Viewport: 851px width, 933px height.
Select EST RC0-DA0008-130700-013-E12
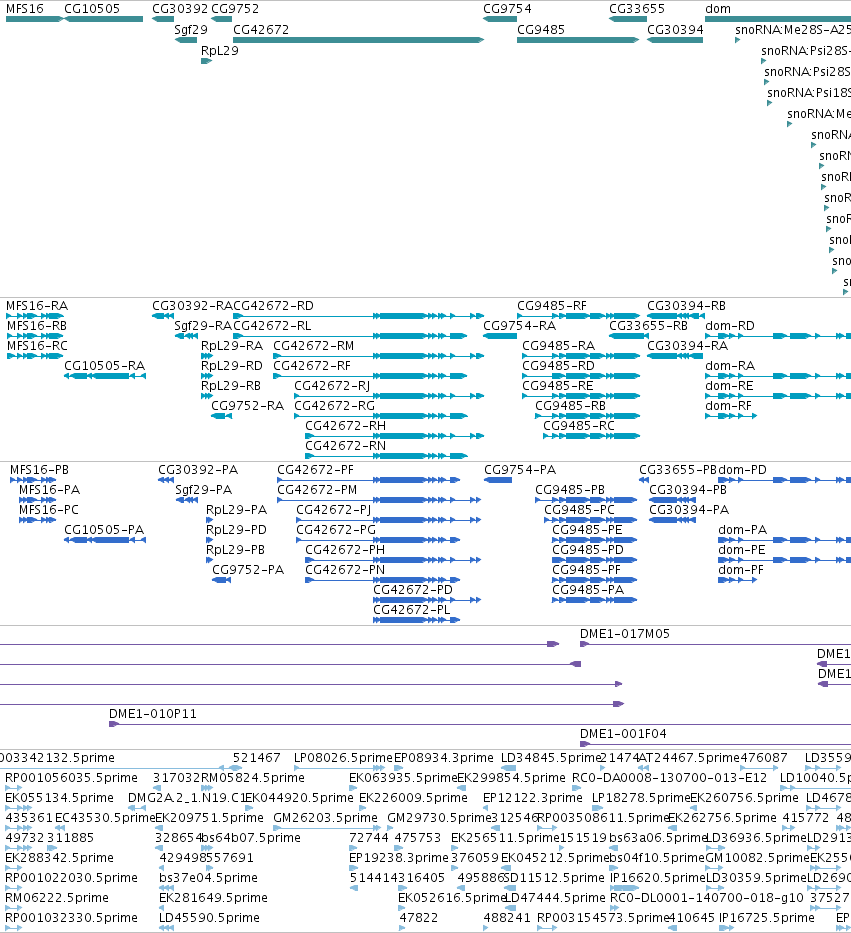669,778
